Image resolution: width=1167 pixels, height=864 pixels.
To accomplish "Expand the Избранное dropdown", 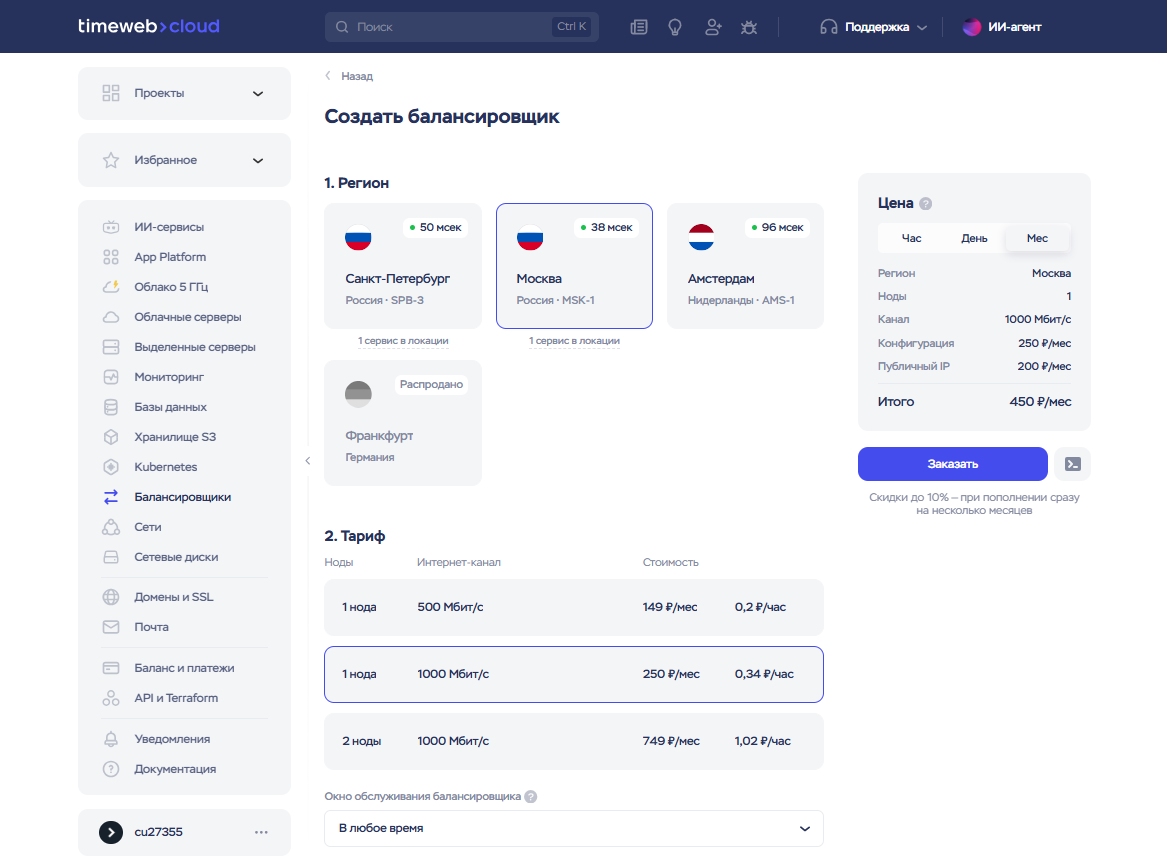I will 184,160.
